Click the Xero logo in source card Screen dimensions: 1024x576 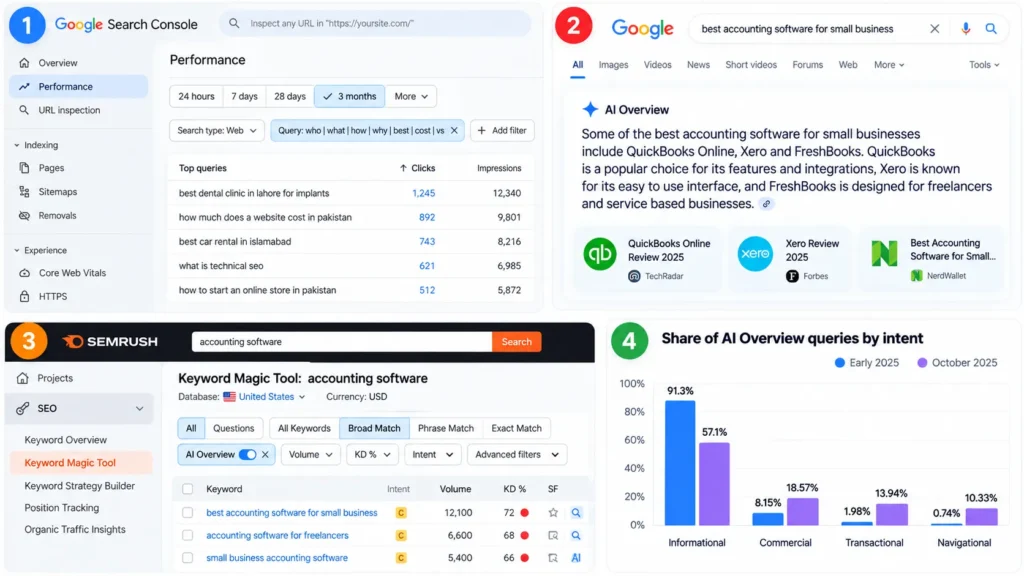[755, 253]
